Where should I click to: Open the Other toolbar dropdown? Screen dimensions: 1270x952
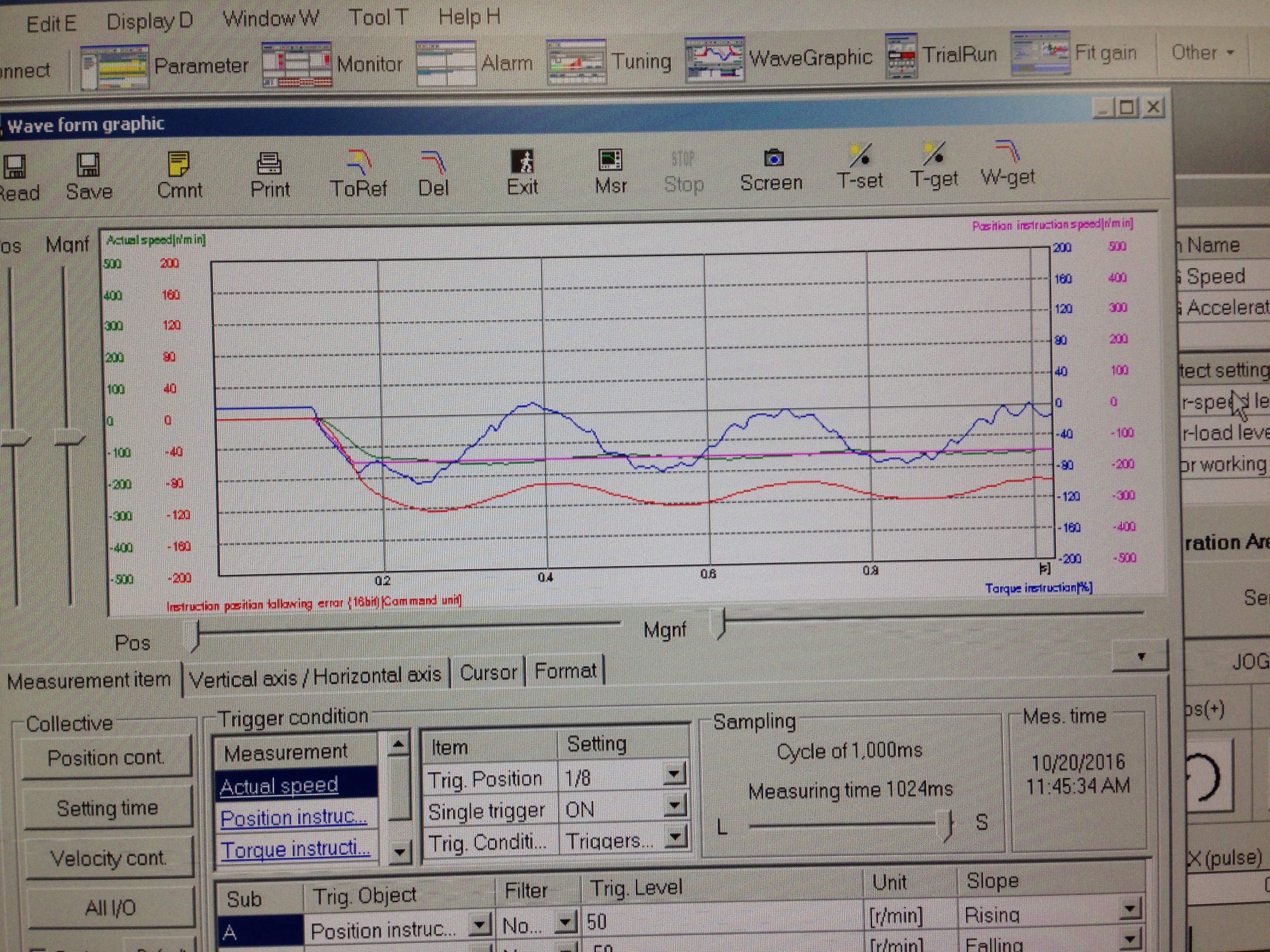1203,53
